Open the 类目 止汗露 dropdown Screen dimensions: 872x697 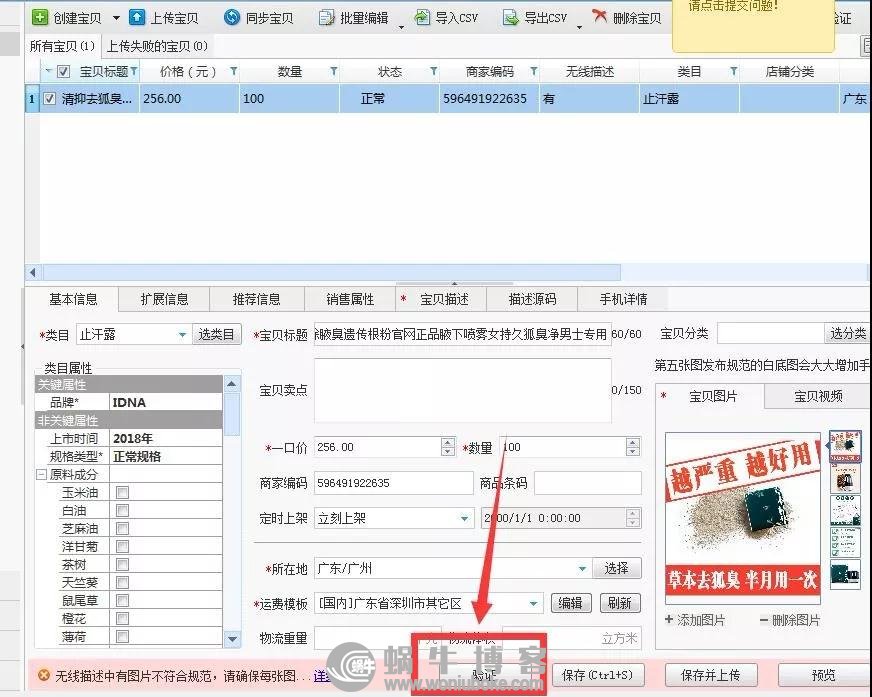pos(182,334)
